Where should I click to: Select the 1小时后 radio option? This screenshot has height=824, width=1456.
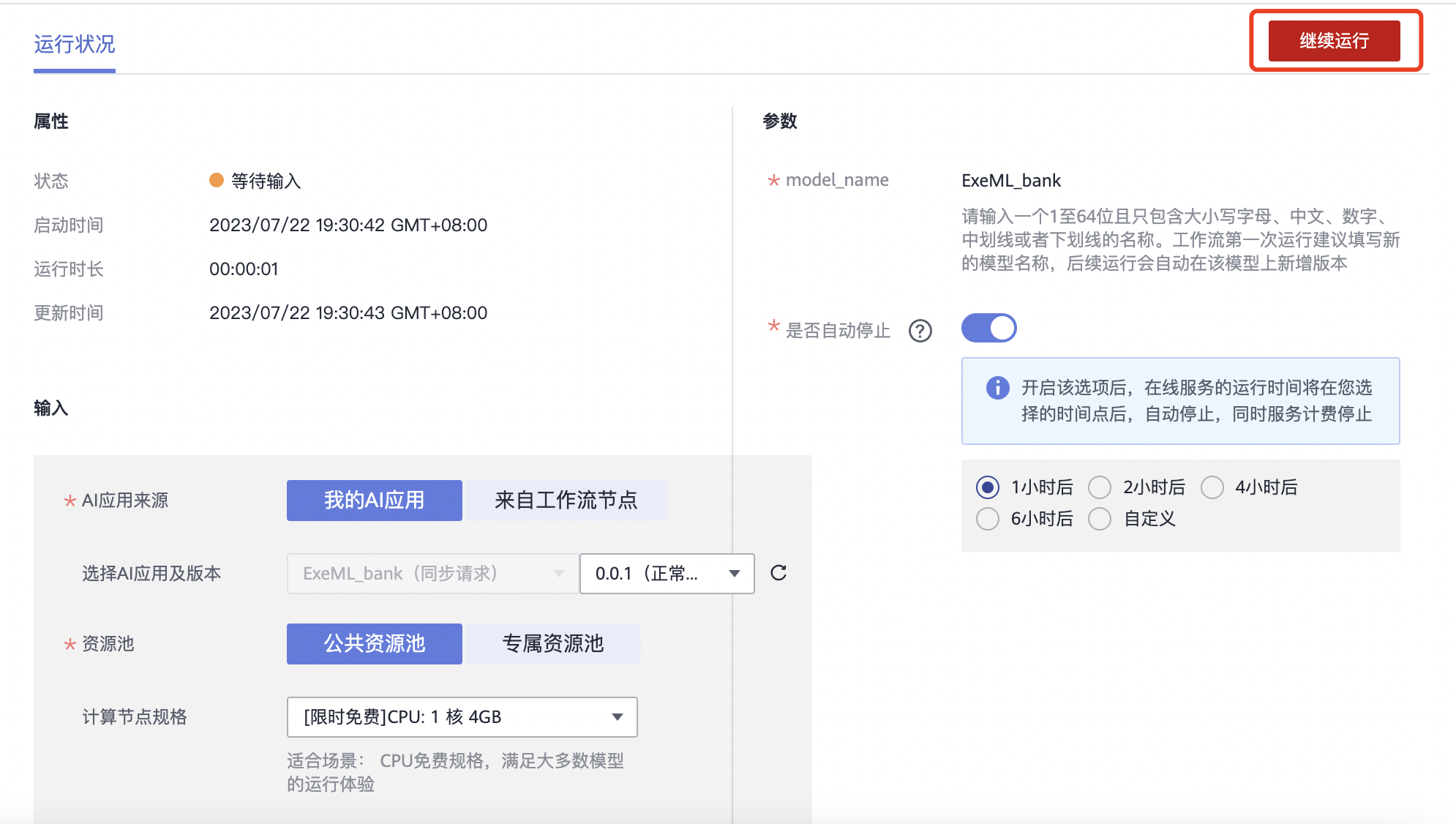(988, 487)
